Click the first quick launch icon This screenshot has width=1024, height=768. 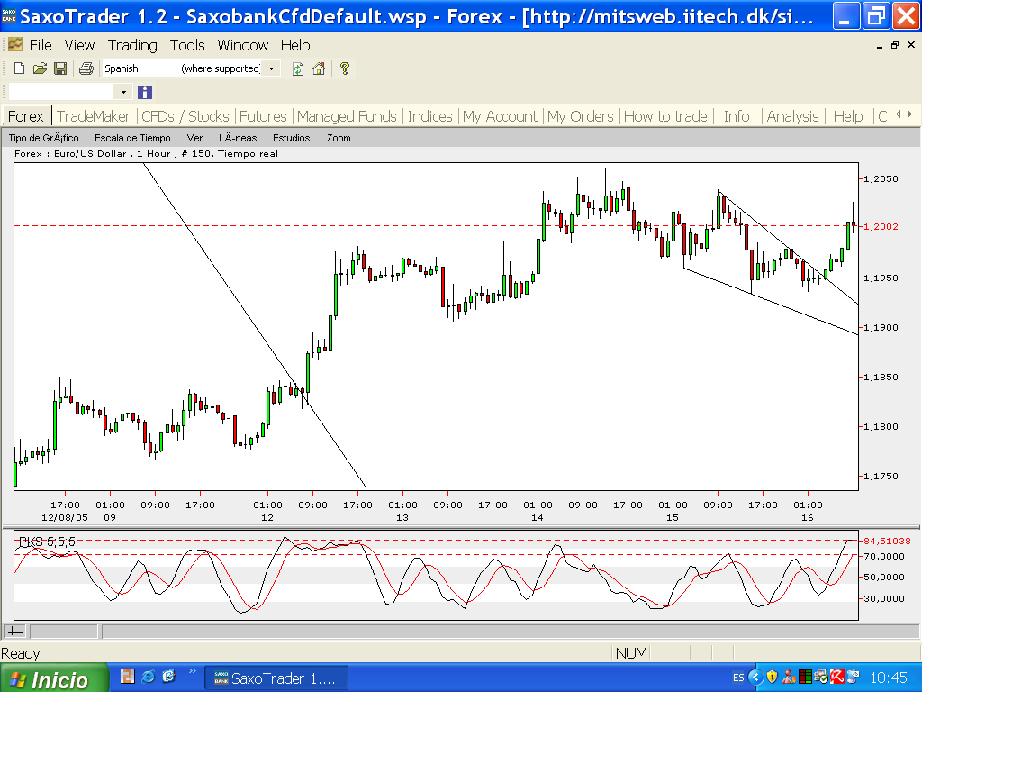[x=127, y=677]
